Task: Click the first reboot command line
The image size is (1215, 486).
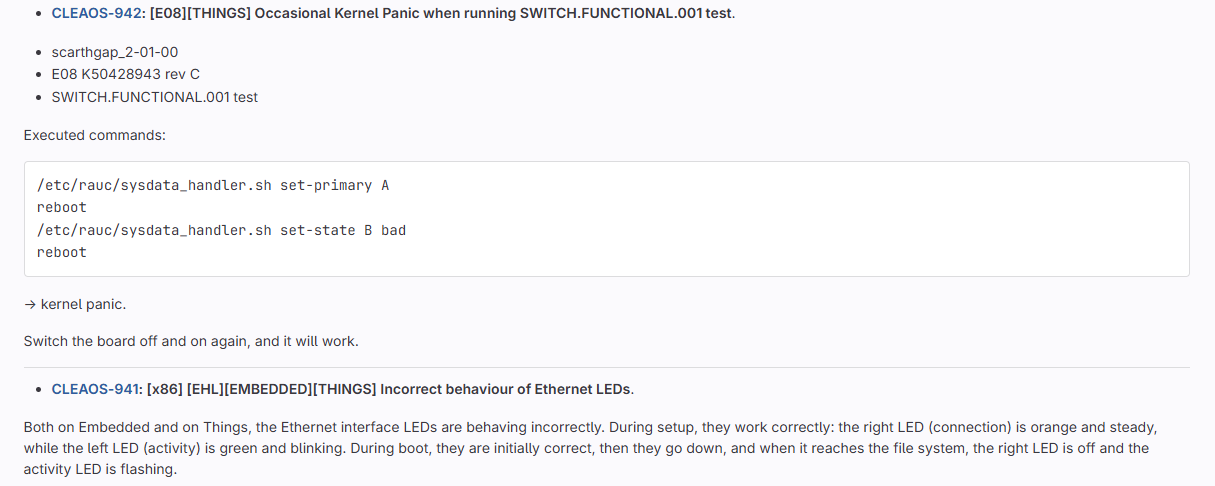Action: [x=62, y=207]
